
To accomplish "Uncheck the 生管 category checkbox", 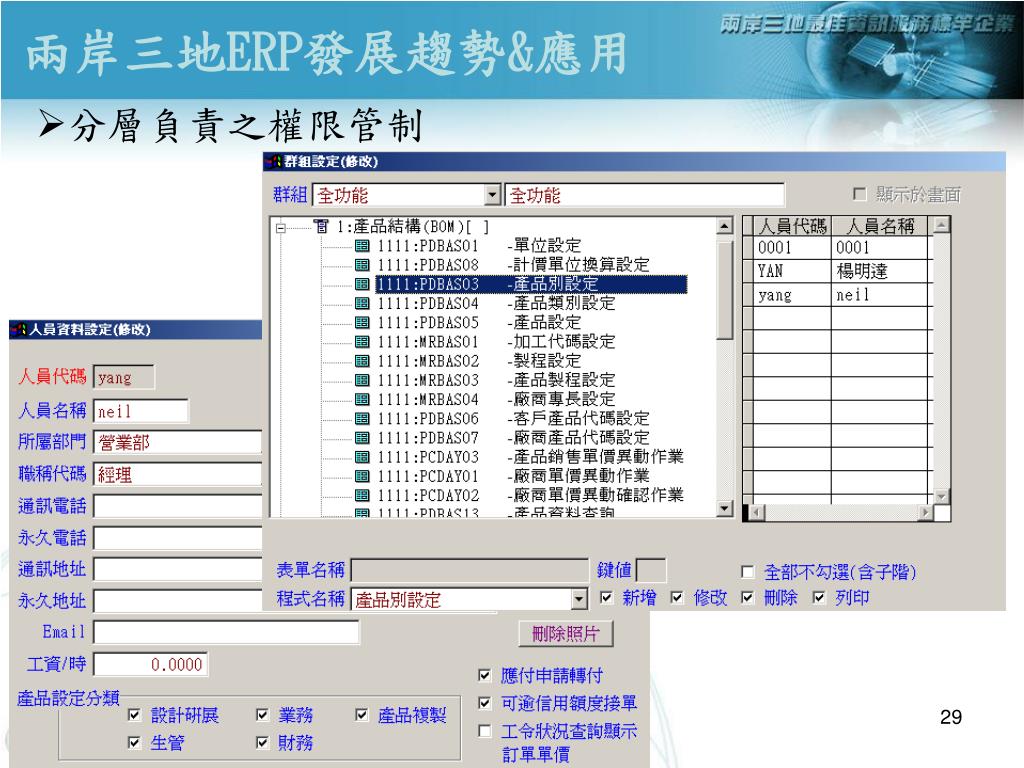I will point(135,743).
